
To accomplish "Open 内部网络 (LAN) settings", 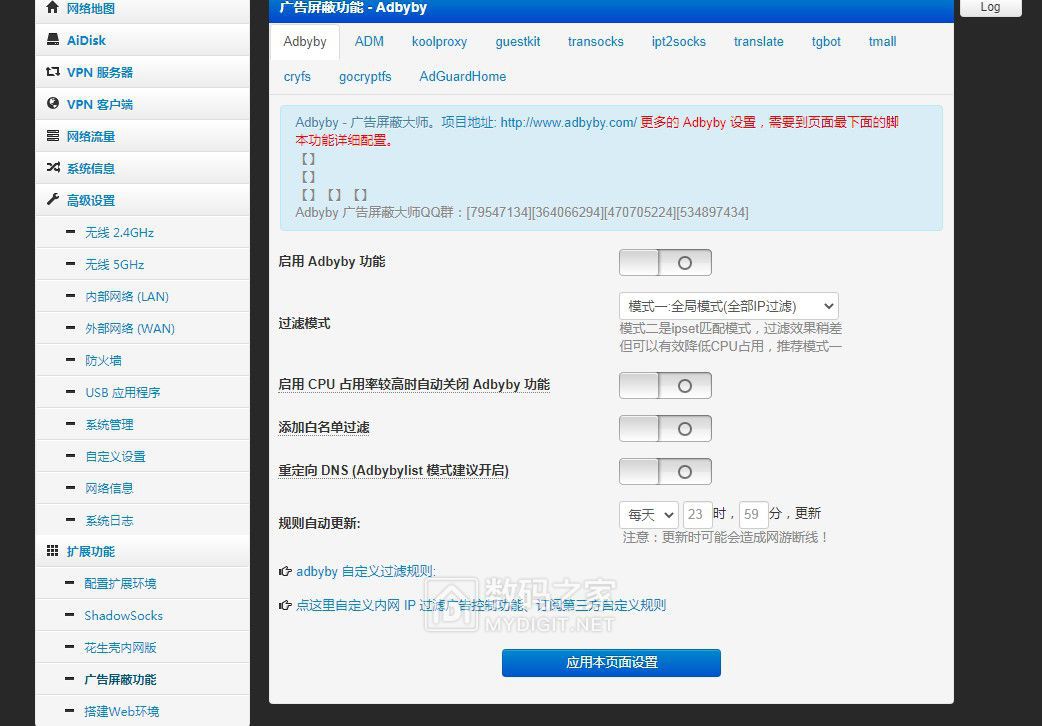I will 142,296.
